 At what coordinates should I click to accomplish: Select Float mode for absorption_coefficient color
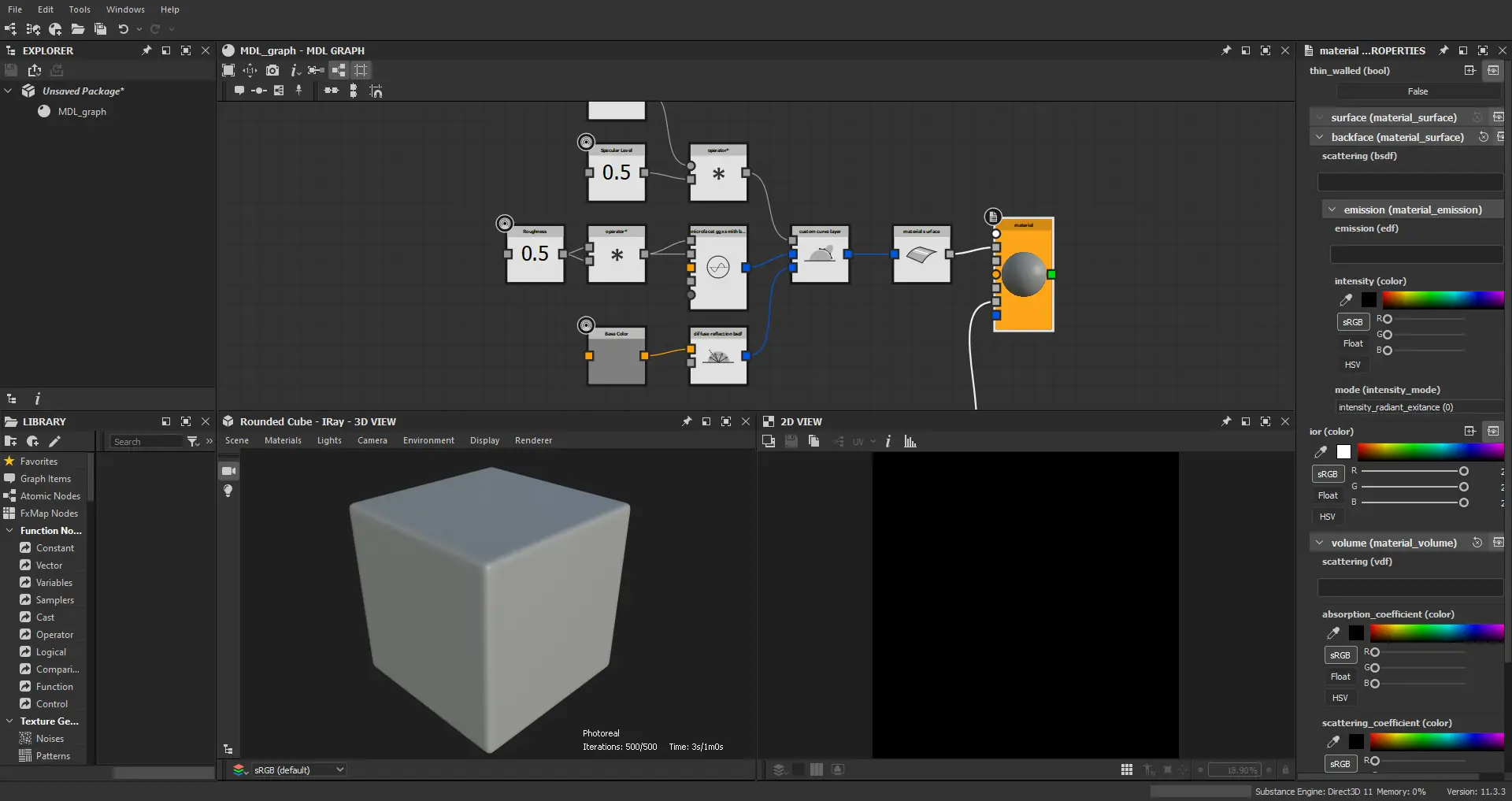coord(1340,677)
